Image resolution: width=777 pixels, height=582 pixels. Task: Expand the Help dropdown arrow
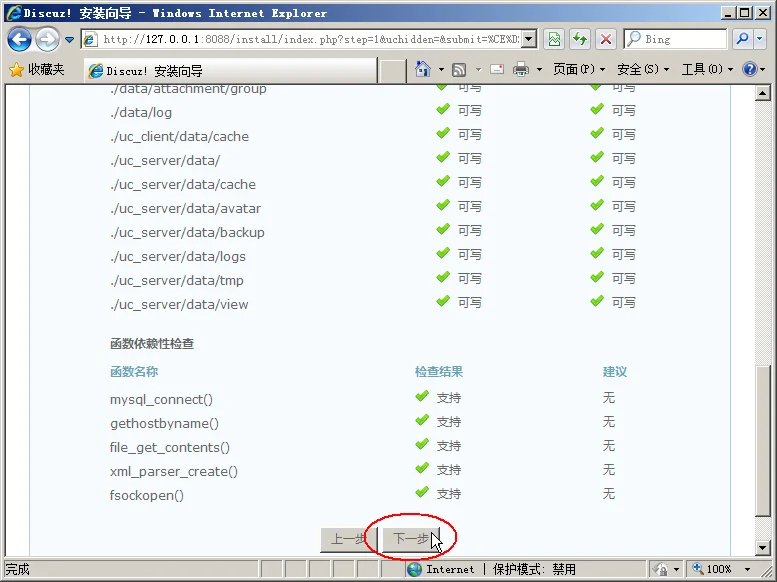(763, 69)
